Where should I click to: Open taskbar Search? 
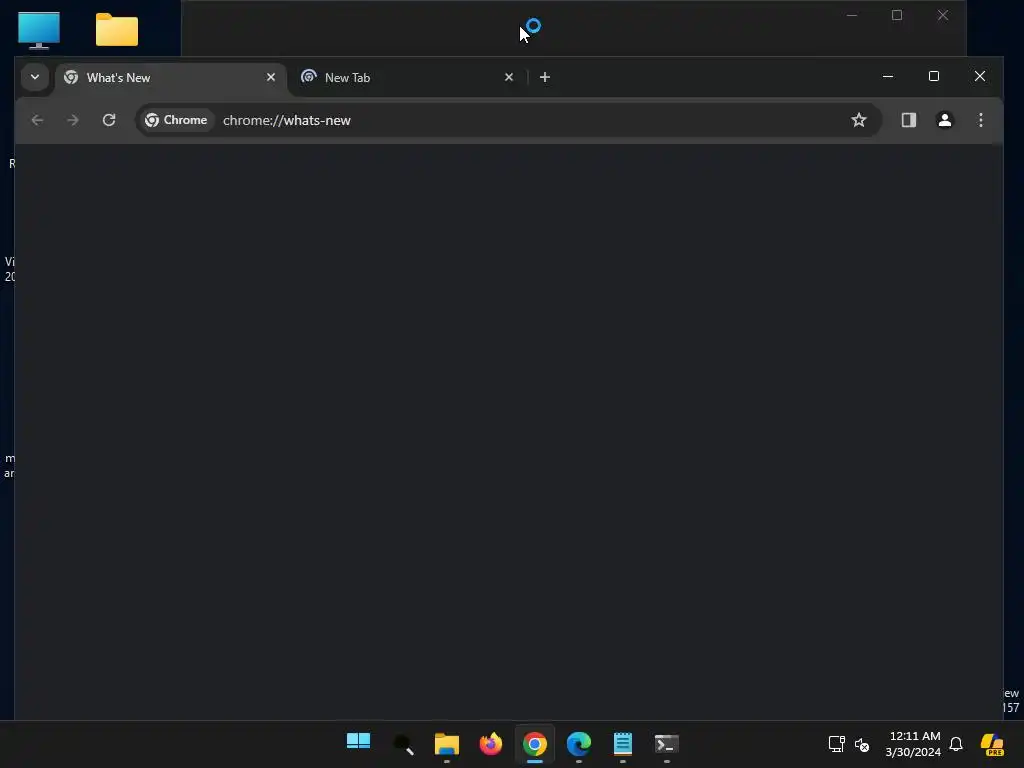click(403, 744)
